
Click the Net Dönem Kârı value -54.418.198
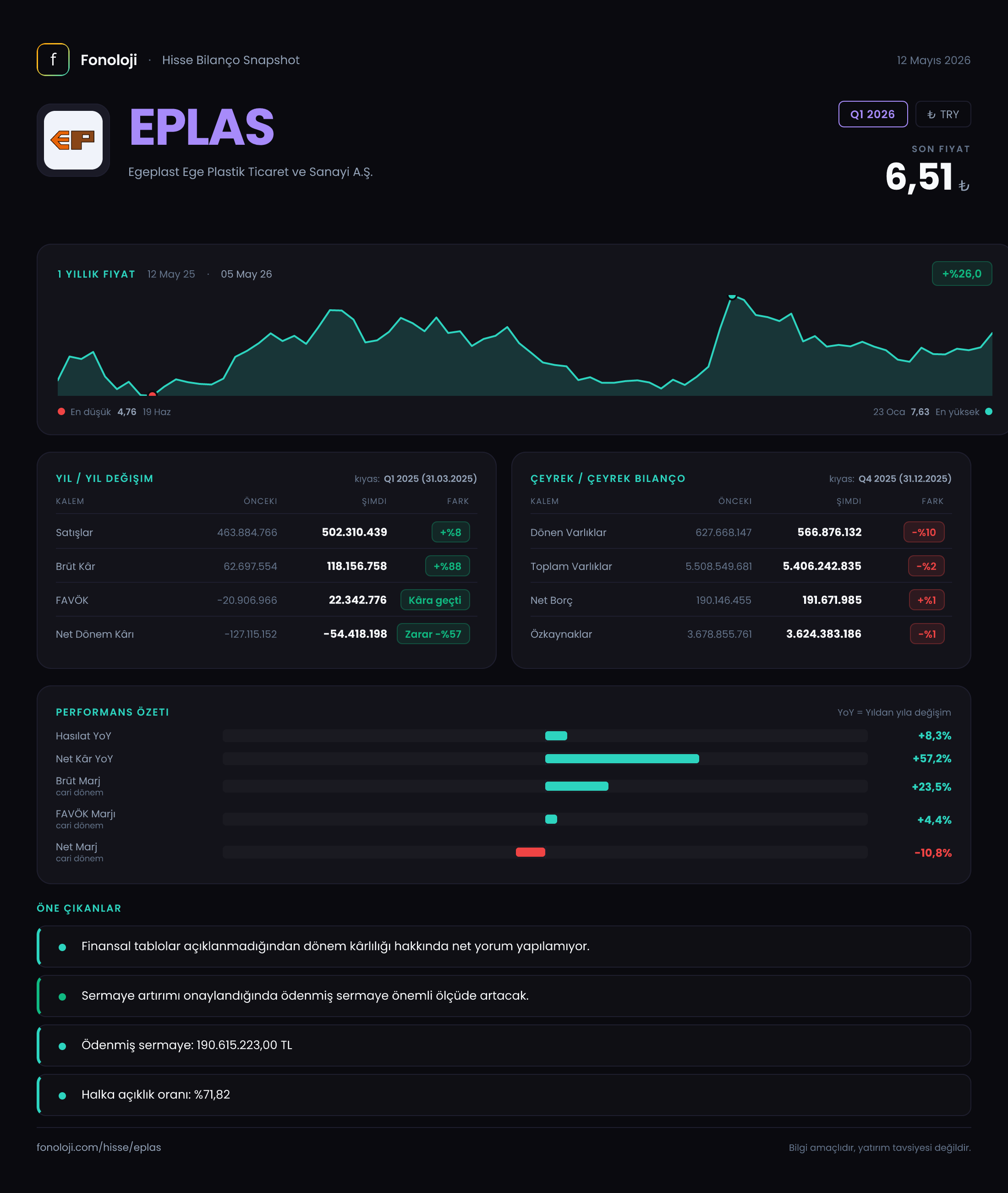click(355, 634)
